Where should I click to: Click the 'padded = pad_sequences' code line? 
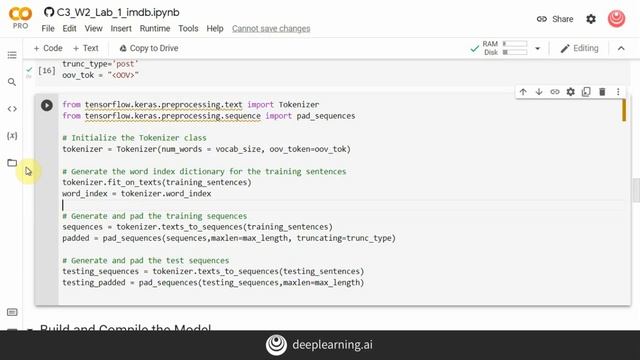229,238
